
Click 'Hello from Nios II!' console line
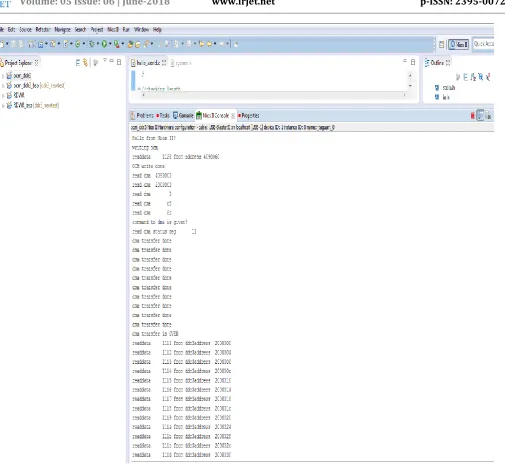(154, 138)
